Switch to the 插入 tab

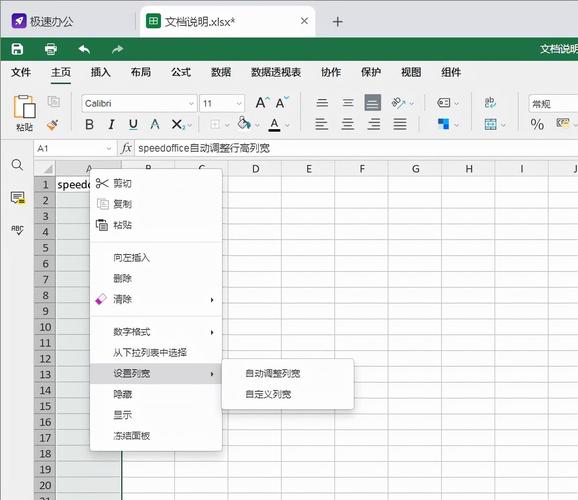coord(101,72)
